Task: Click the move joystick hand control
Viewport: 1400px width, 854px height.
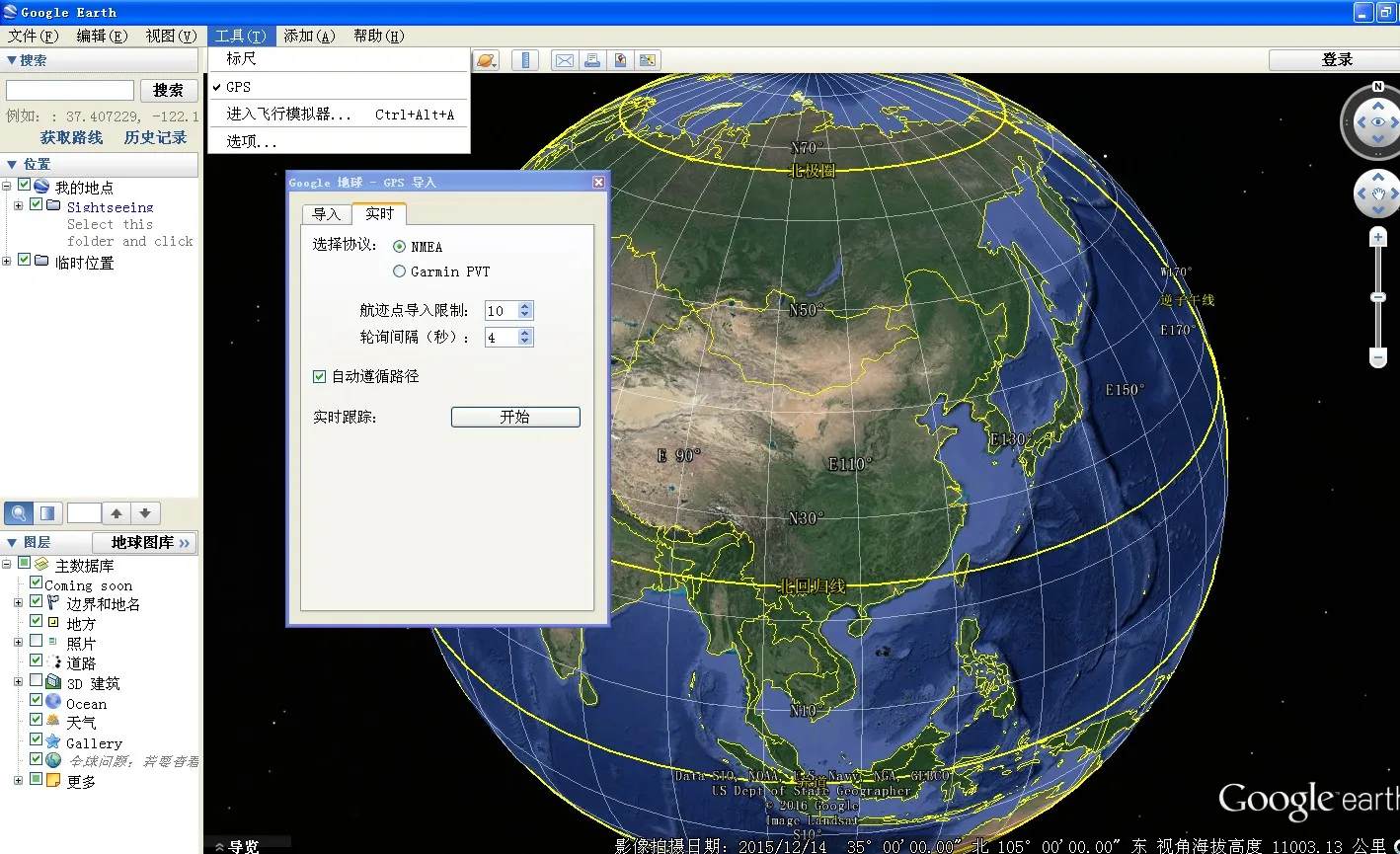Action: tap(1377, 194)
